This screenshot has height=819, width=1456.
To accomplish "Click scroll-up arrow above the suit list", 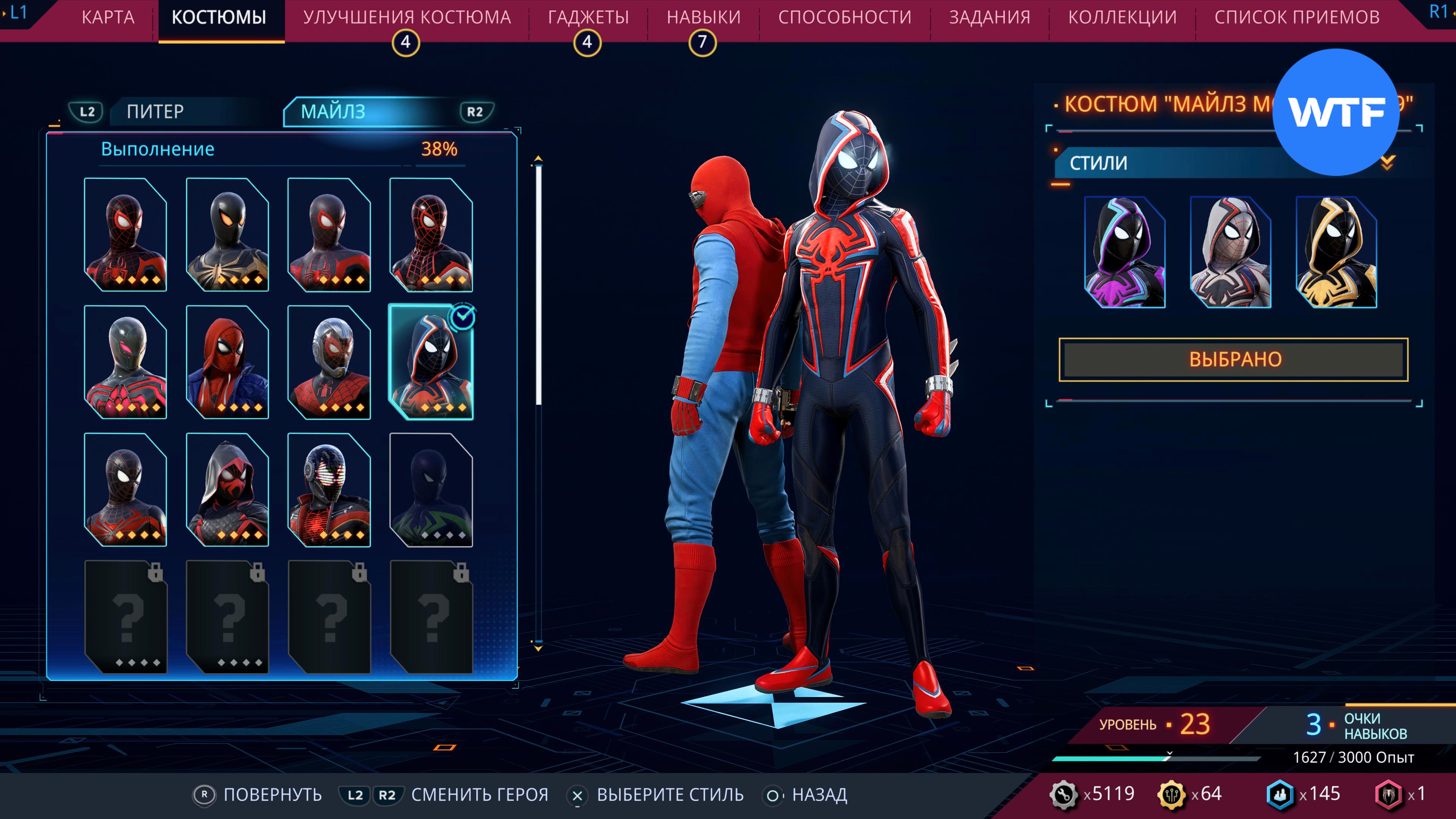I will 538,159.
